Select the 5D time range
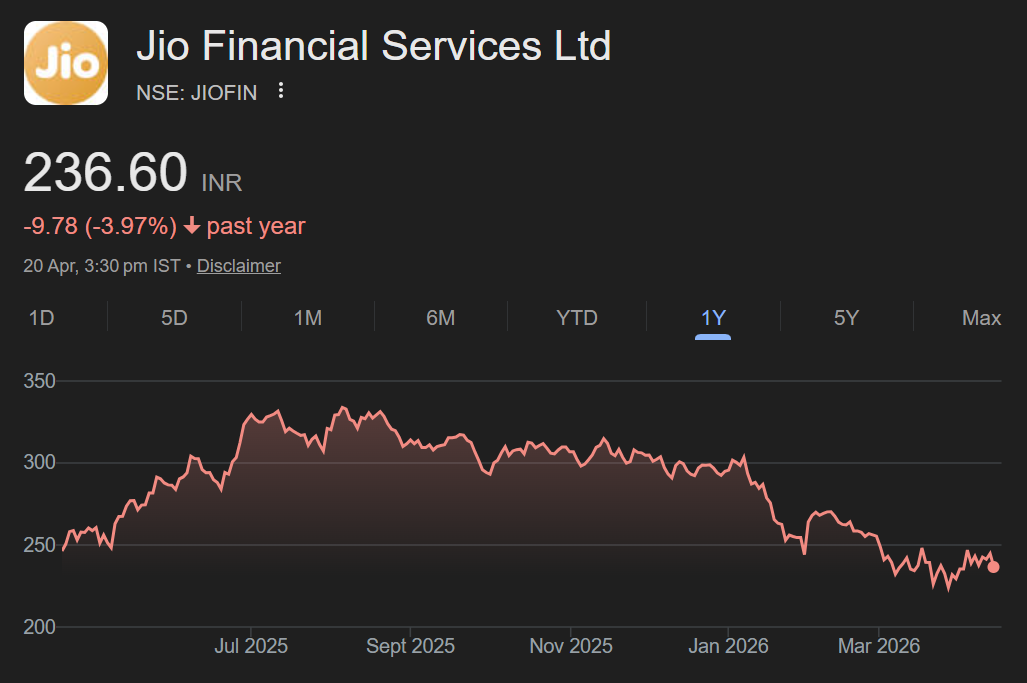1027x683 pixels. point(174,318)
